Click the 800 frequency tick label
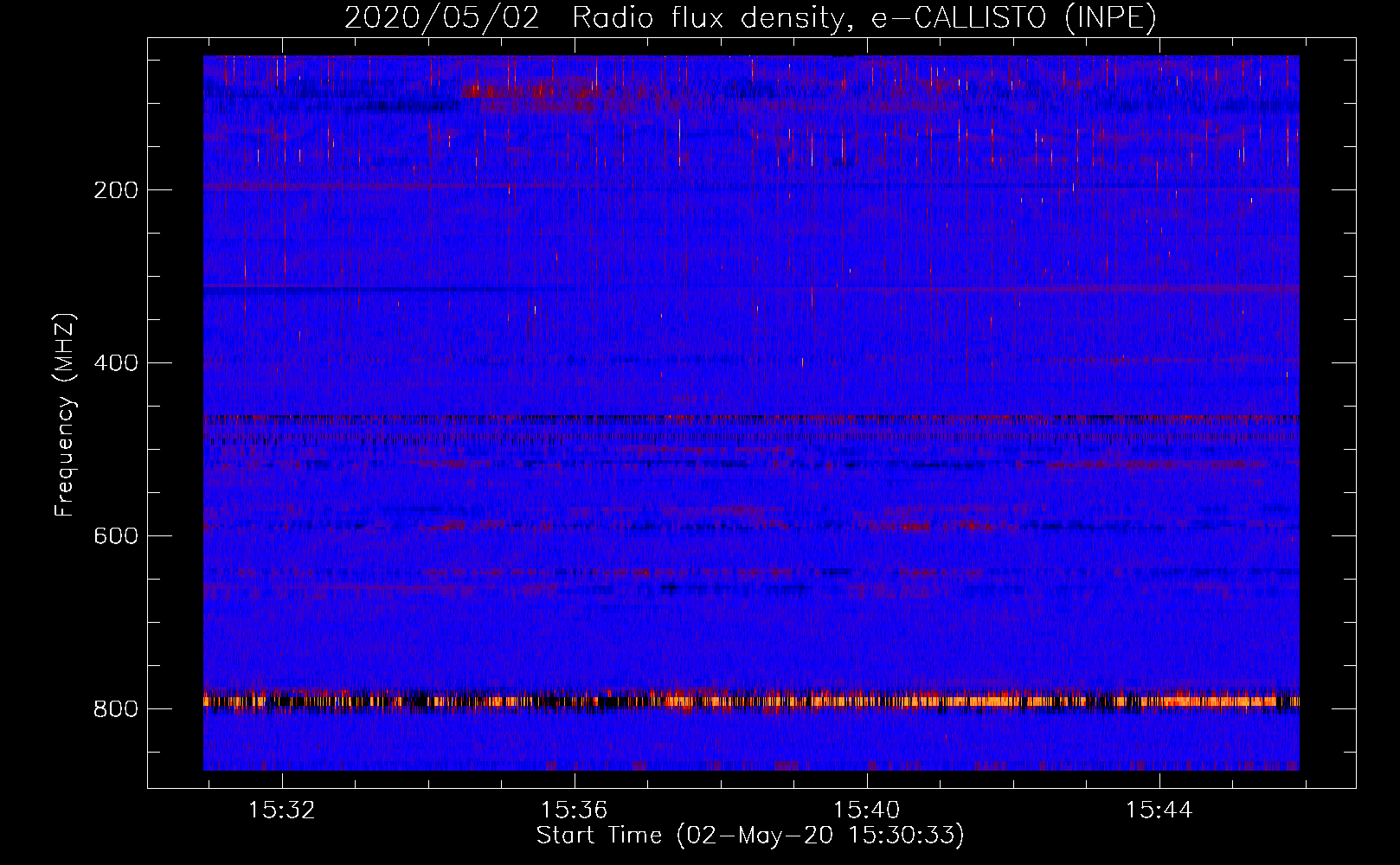 point(116,709)
